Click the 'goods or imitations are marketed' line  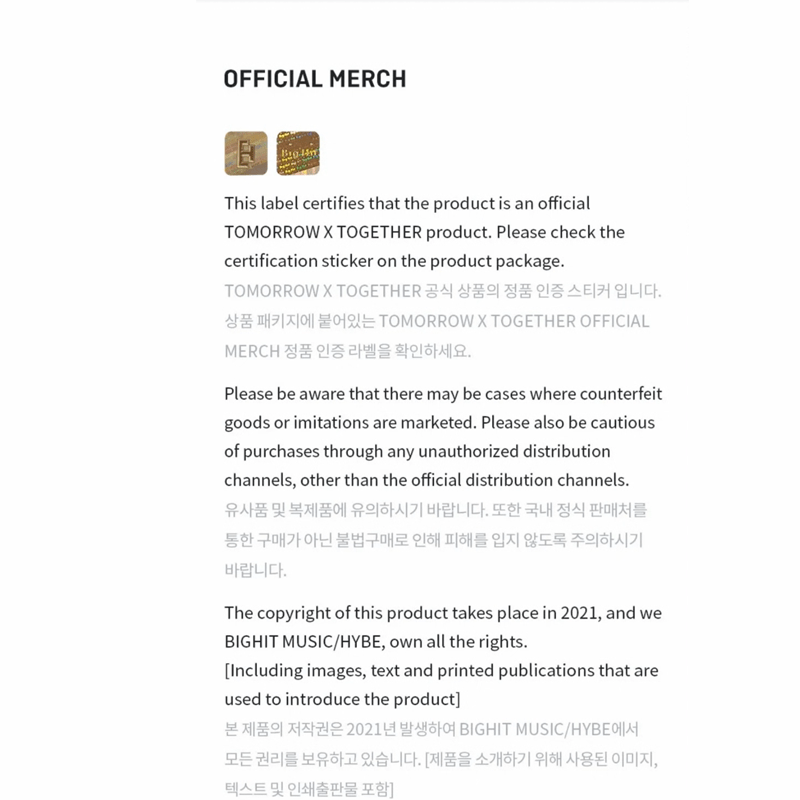439,422
